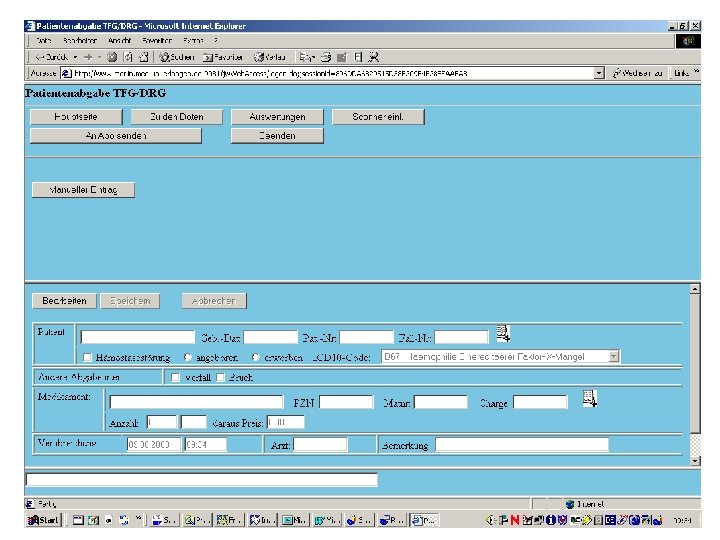Click the Manueller Eintrag button
This screenshot has width=720, height=540.
coord(84,190)
